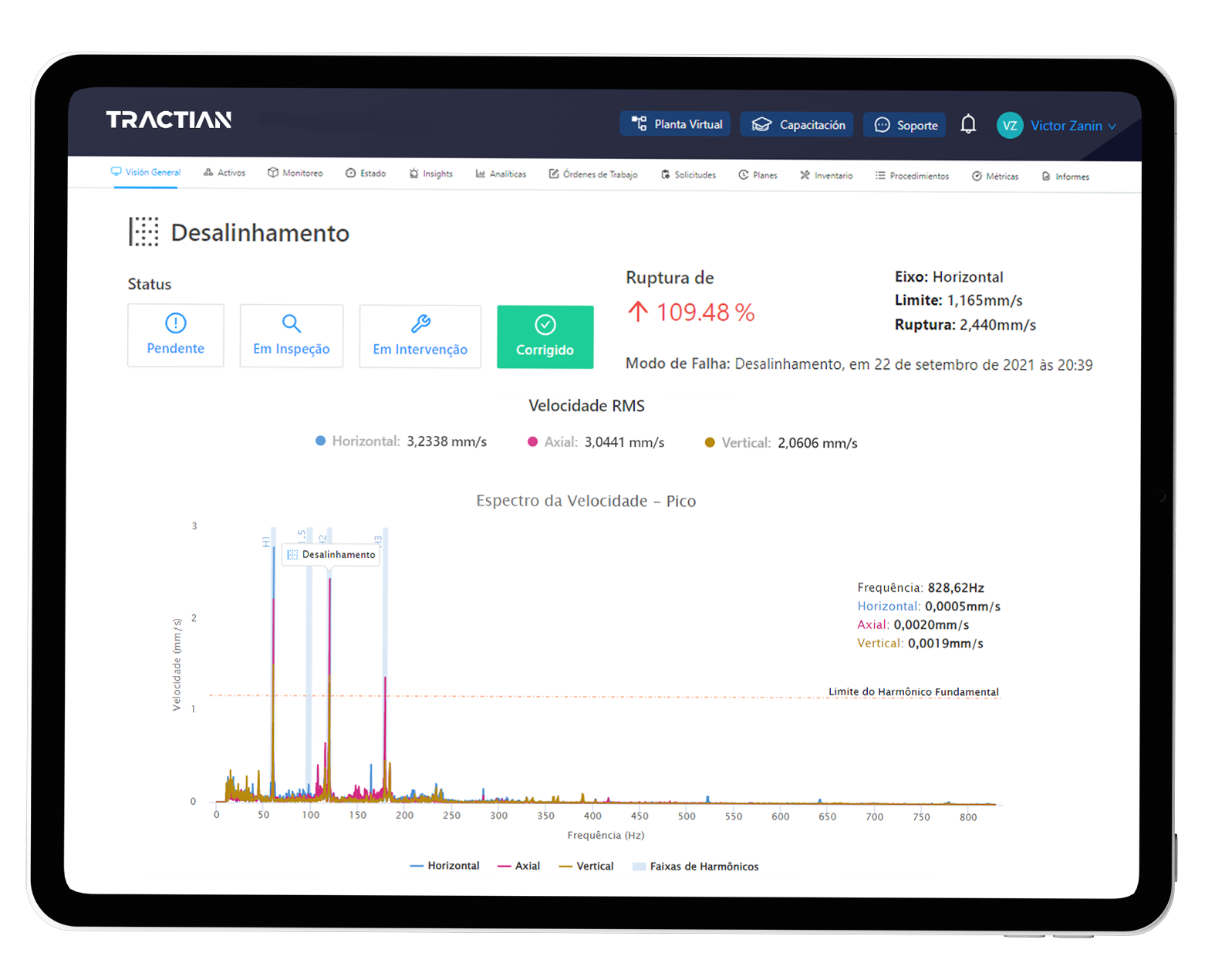
Task: Go to the Métricas tab
Action: pyautogui.click(x=995, y=176)
